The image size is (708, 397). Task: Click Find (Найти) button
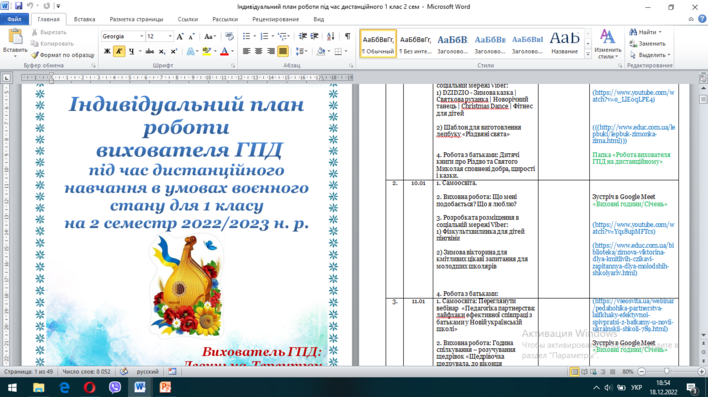click(x=646, y=32)
